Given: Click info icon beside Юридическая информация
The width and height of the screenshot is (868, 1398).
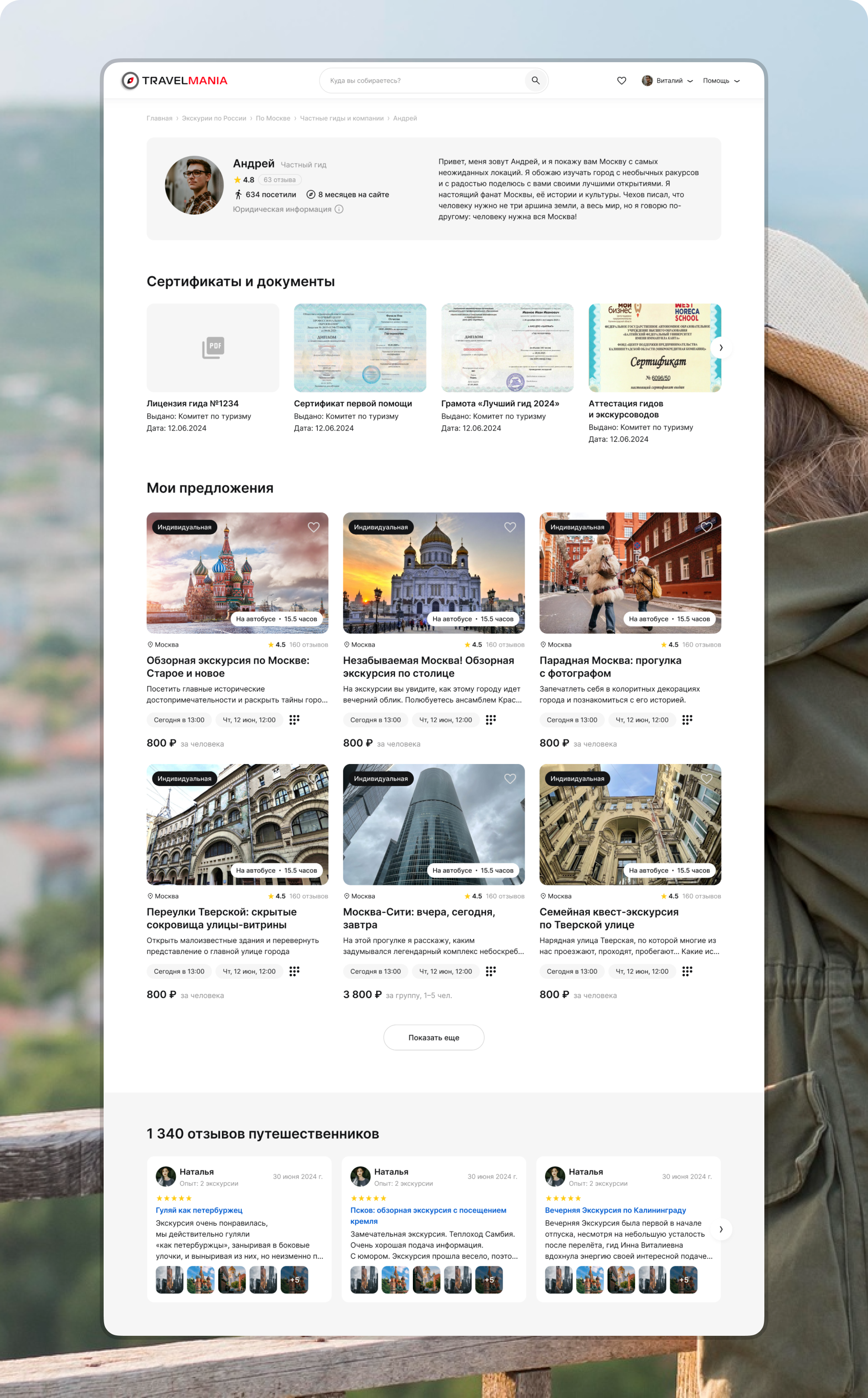Looking at the screenshot, I should tap(339, 209).
